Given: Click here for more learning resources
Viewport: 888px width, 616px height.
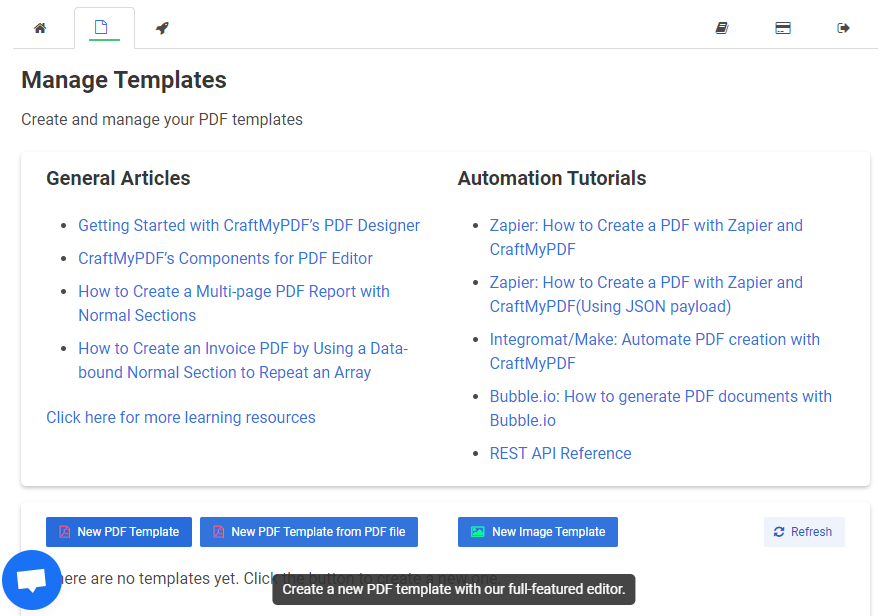Looking at the screenshot, I should 181,417.
